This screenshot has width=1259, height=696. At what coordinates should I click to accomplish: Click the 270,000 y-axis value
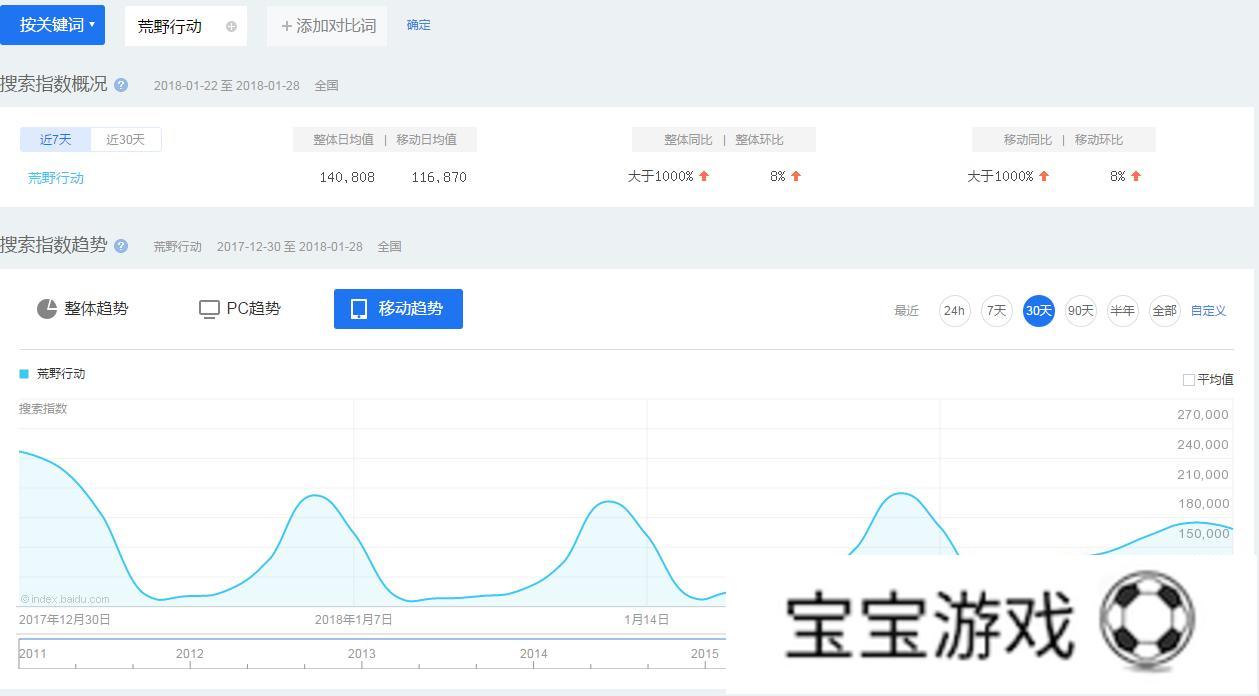coord(1203,415)
